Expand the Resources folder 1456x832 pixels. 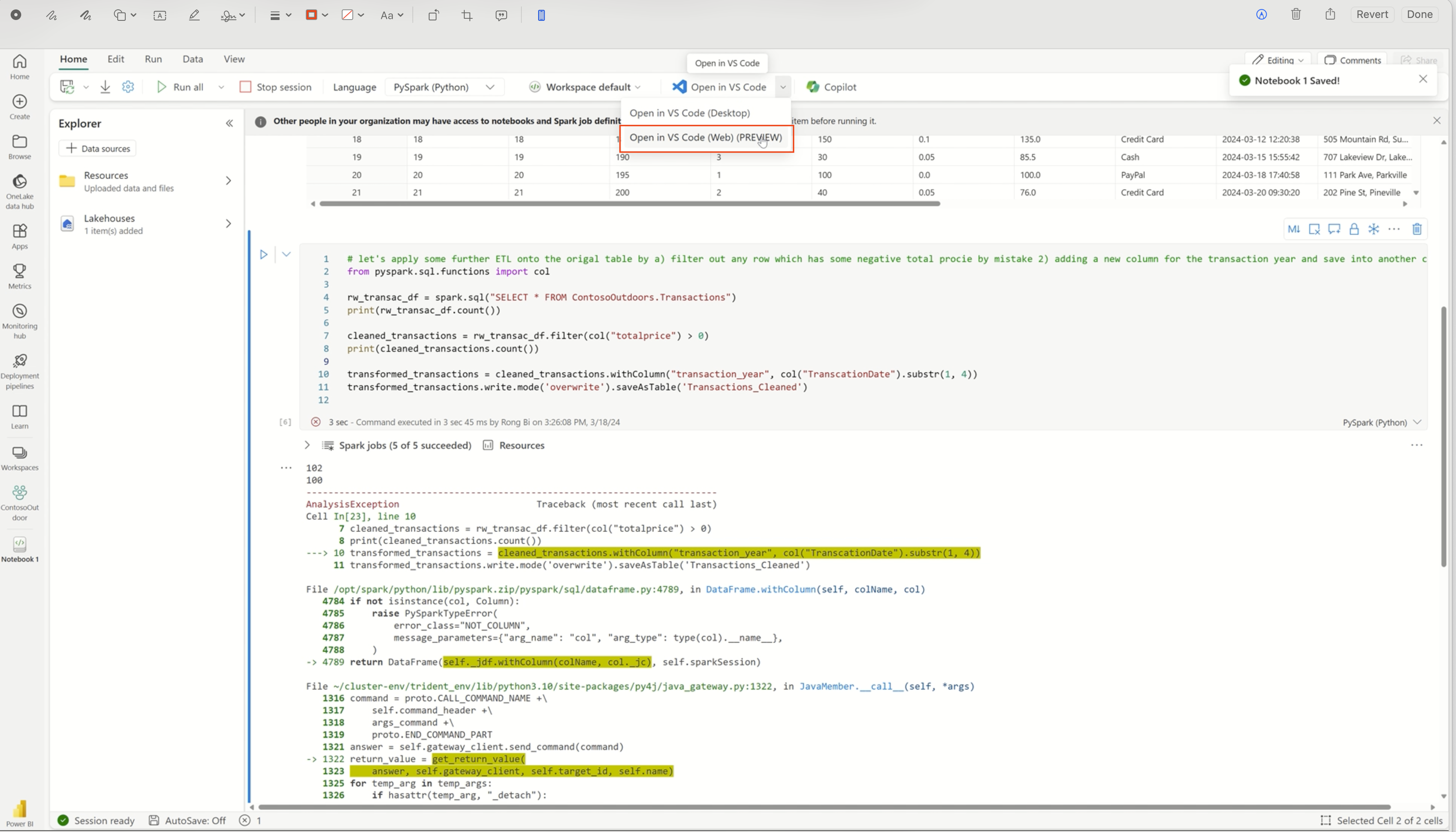[x=228, y=180]
